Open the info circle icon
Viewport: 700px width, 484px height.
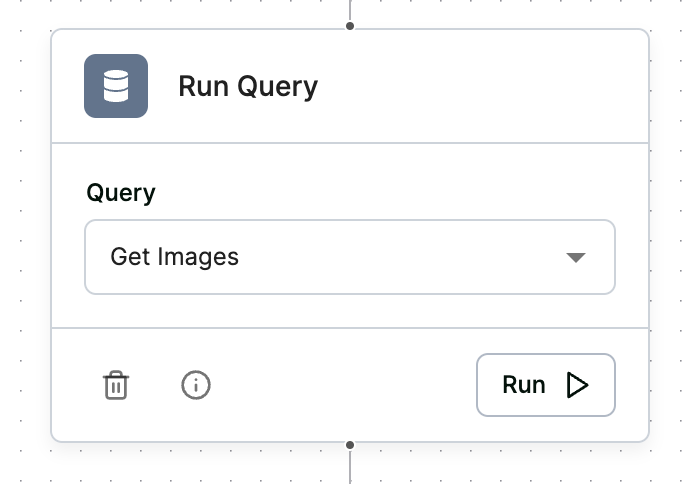coord(196,385)
